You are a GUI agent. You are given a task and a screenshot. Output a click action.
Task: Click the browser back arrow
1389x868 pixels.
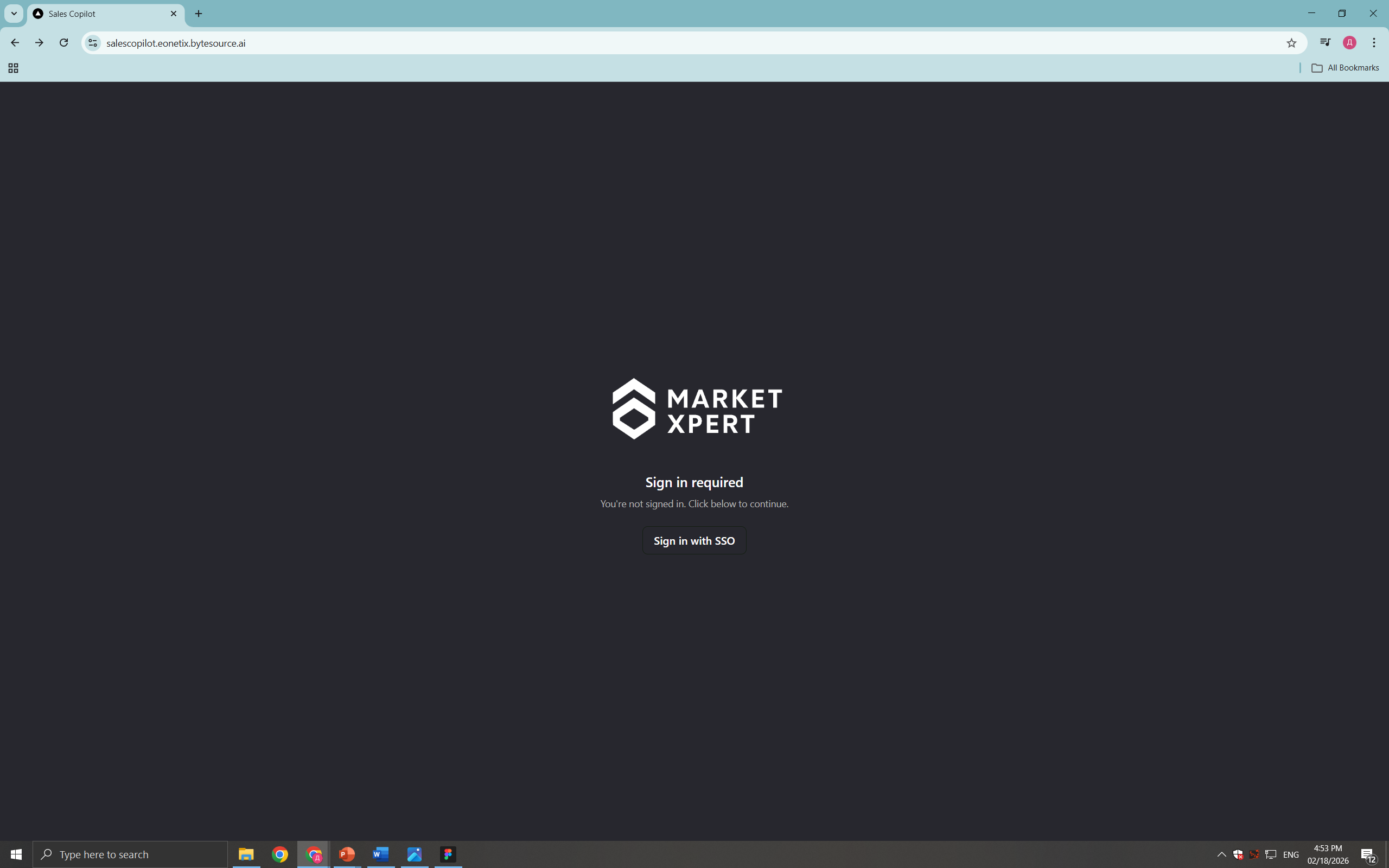pyautogui.click(x=15, y=42)
